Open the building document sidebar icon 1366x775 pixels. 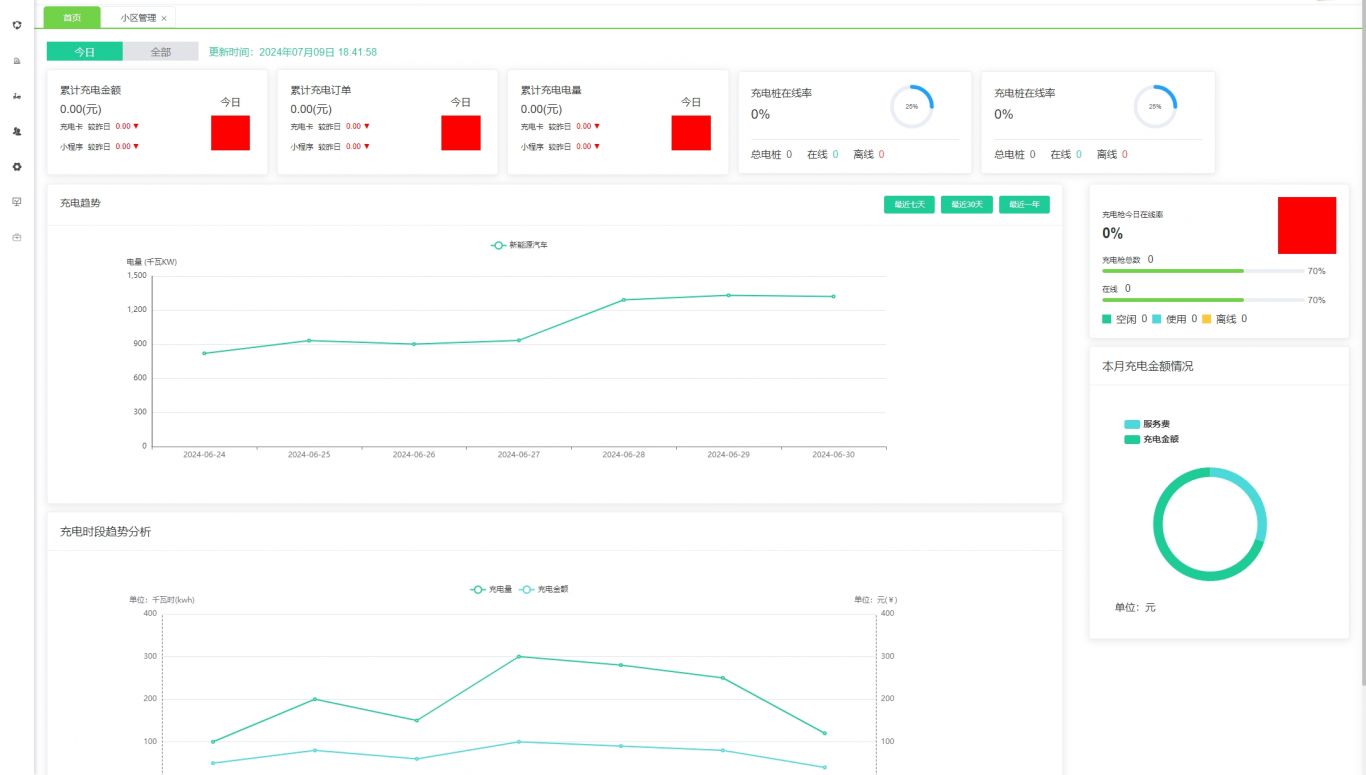click(17, 61)
